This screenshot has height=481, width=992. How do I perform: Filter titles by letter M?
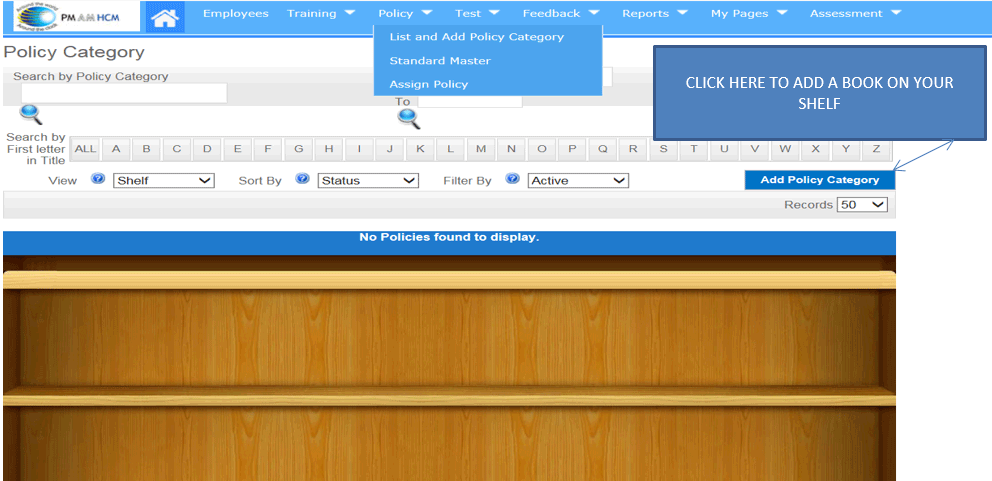pyautogui.click(x=481, y=149)
